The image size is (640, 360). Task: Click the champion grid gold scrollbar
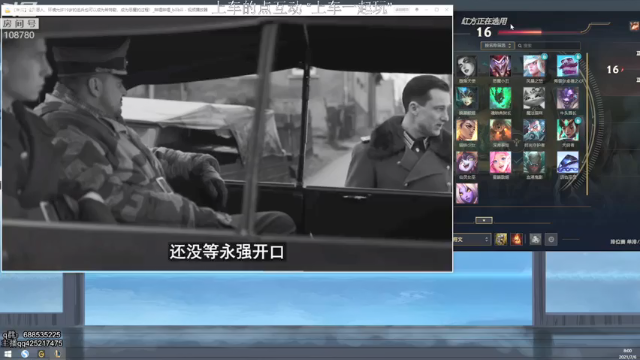click(x=587, y=124)
